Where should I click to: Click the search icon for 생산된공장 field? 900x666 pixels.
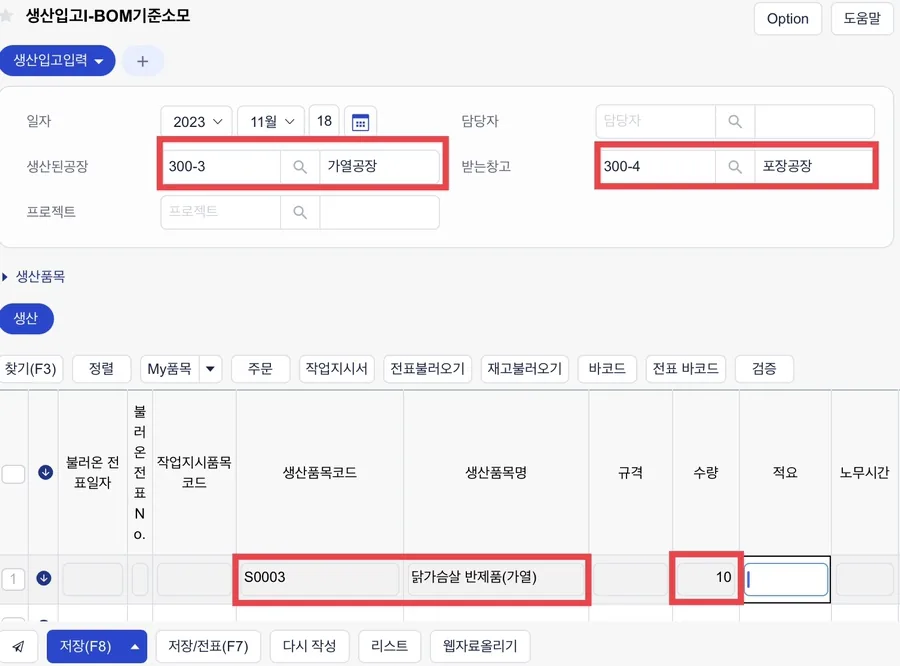[300, 166]
